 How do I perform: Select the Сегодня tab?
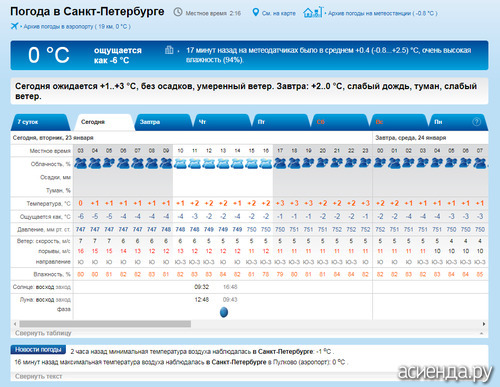tap(104, 122)
